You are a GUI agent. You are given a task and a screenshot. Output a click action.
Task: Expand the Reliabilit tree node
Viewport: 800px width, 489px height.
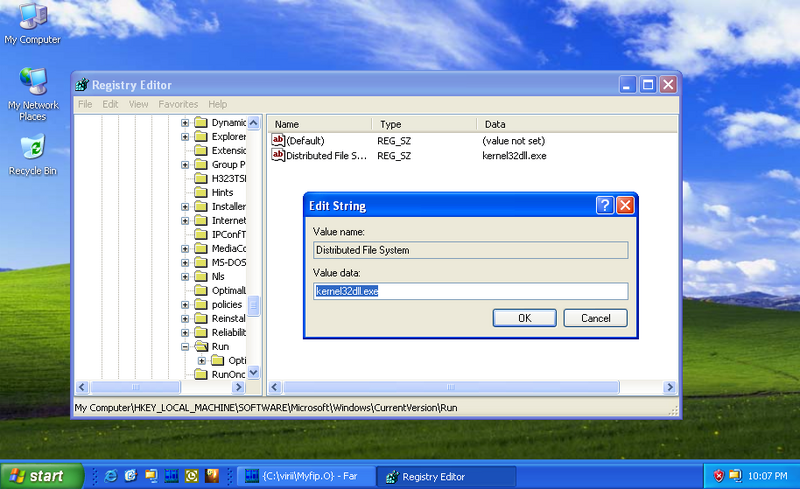[x=185, y=332]
